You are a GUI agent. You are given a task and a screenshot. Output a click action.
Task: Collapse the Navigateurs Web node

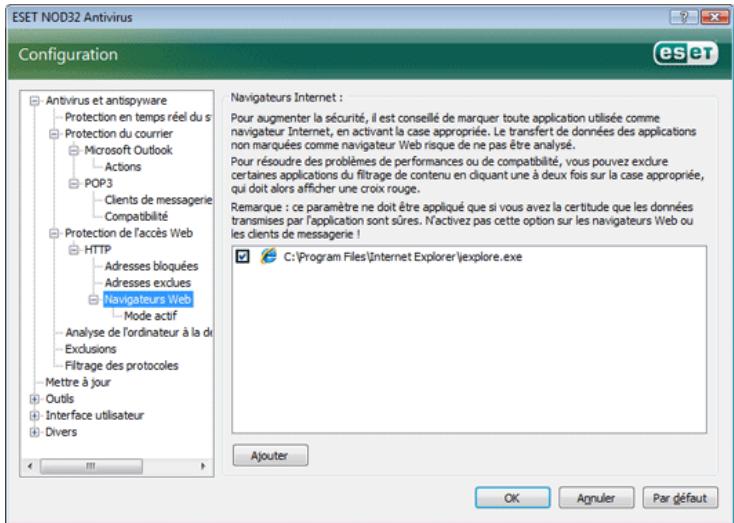(94, 300)
